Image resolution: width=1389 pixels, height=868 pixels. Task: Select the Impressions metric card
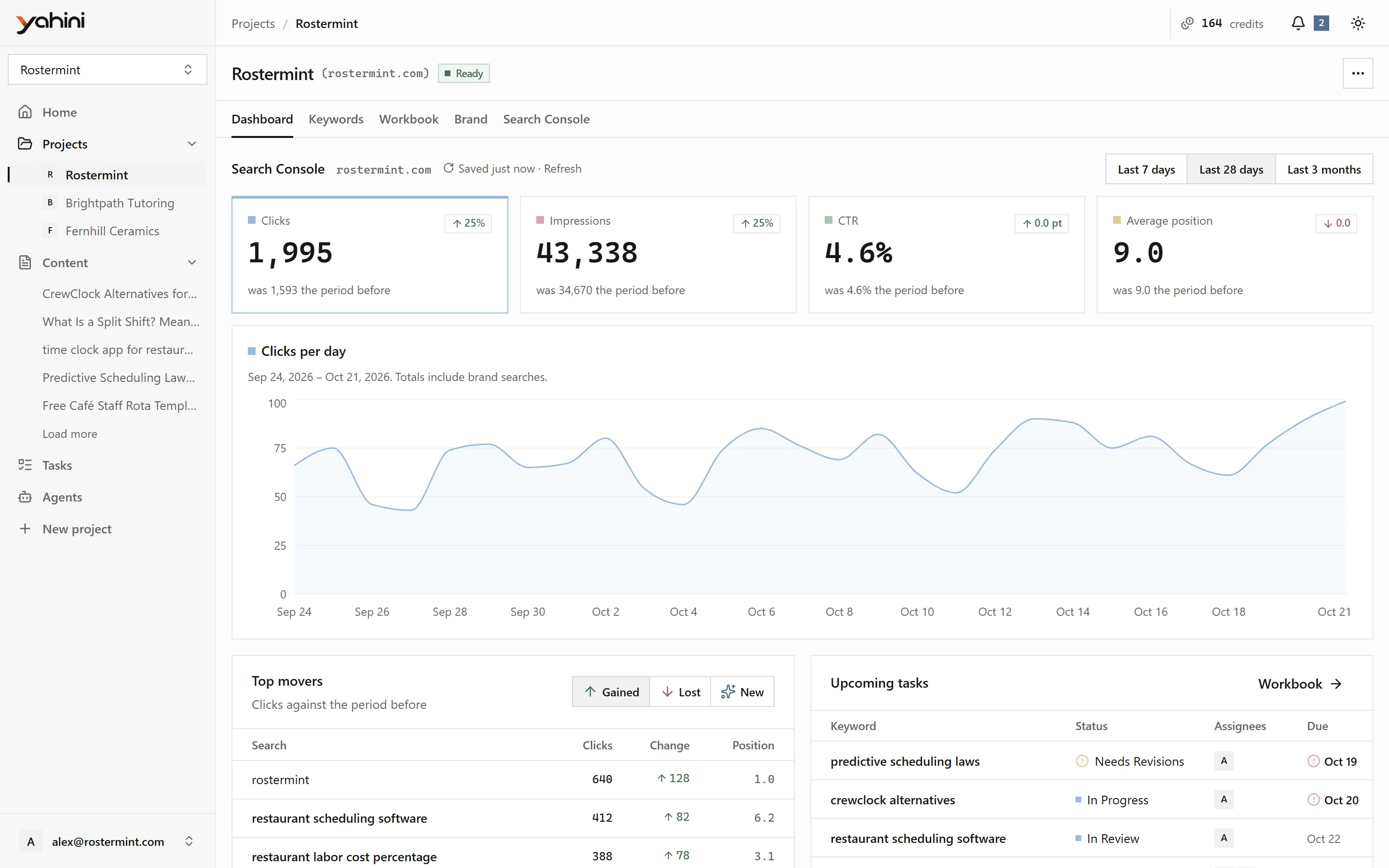658,255
